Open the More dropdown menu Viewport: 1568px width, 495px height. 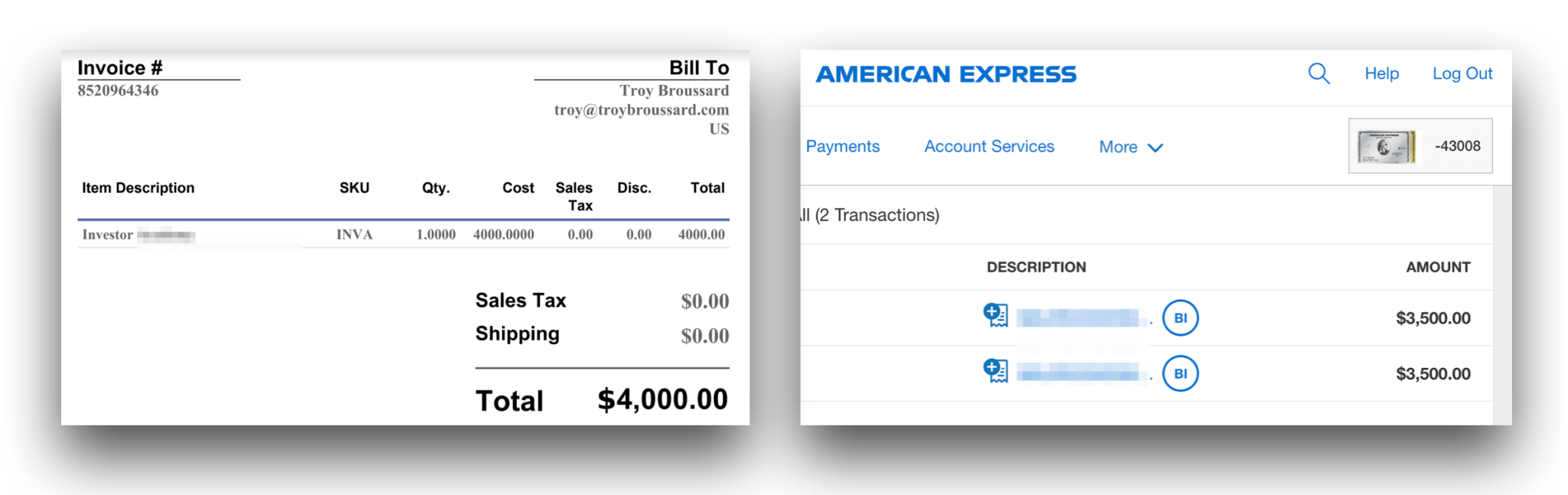(1119, 147)
